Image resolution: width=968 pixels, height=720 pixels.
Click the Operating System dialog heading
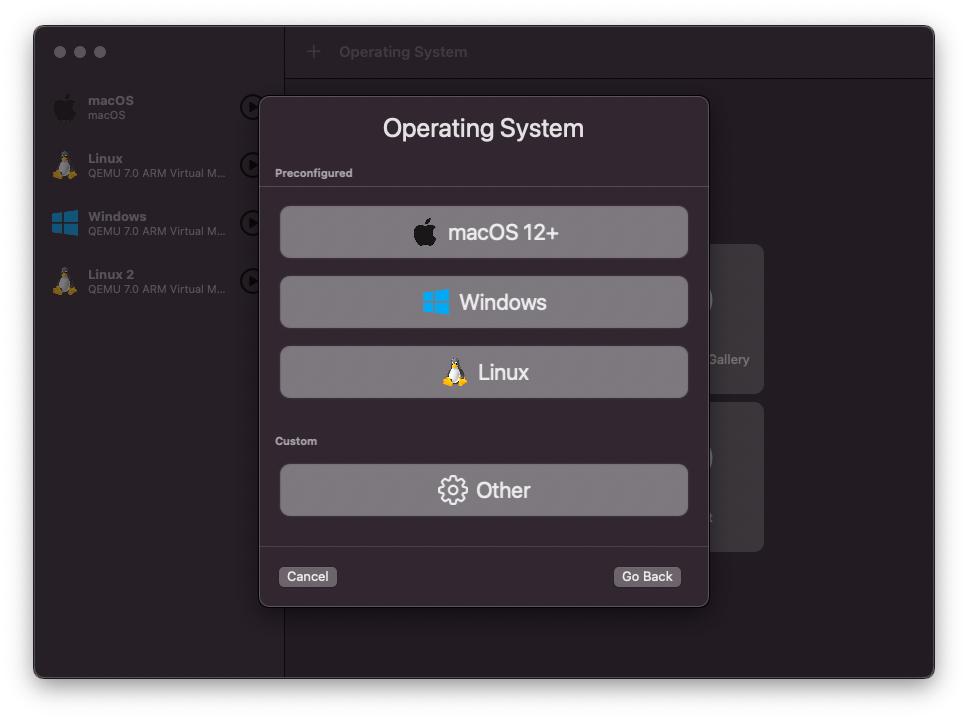(483, 128)
